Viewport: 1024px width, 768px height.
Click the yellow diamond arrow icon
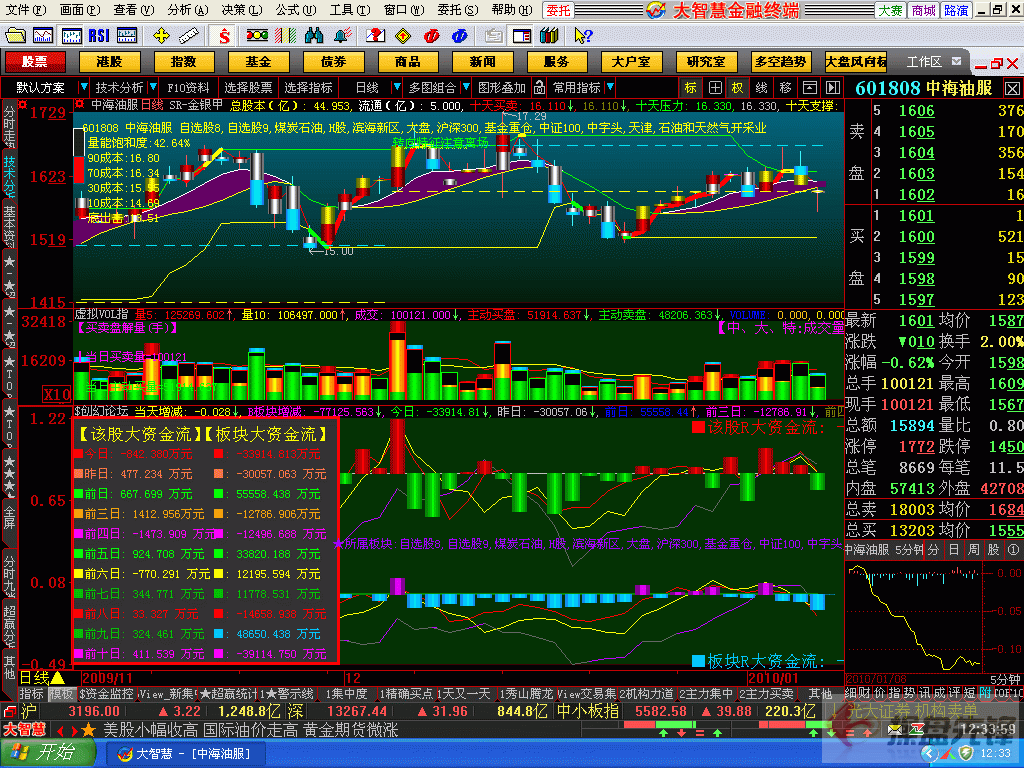click(x=403, y=35)
